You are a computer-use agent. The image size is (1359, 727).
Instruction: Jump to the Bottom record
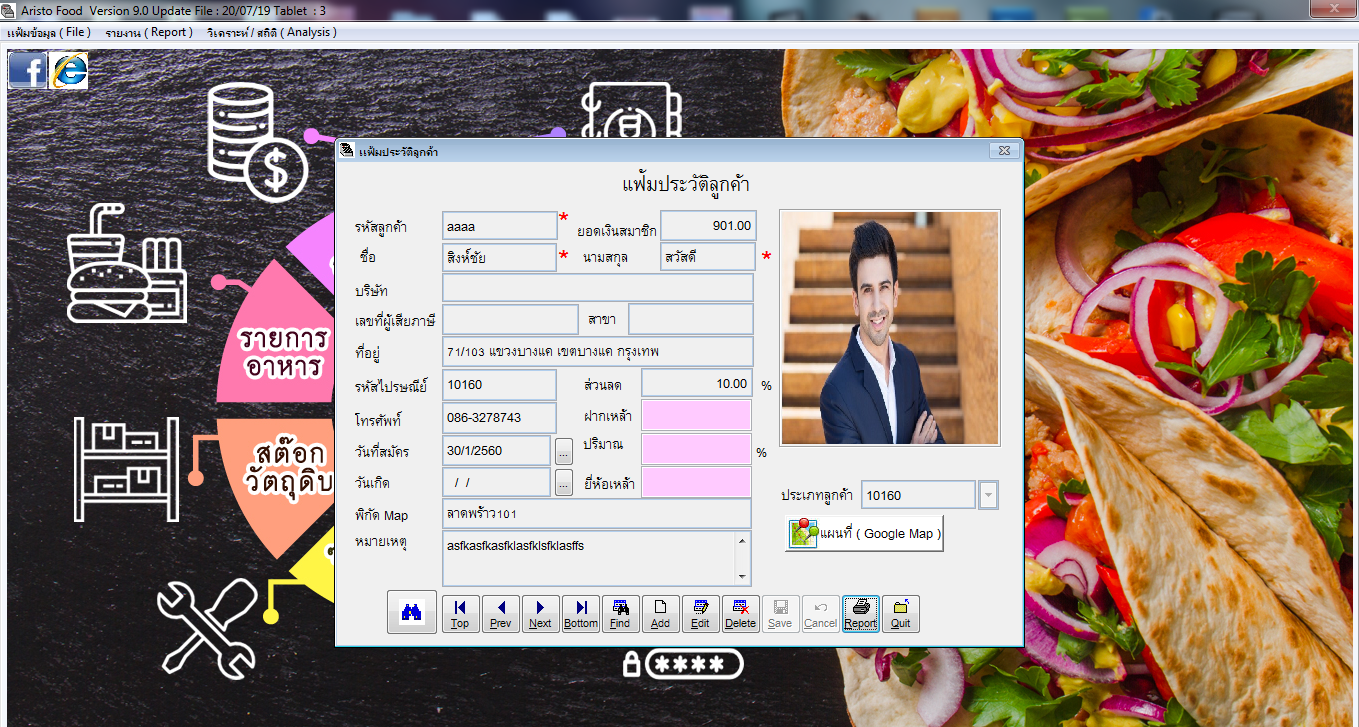click(580, 614)
